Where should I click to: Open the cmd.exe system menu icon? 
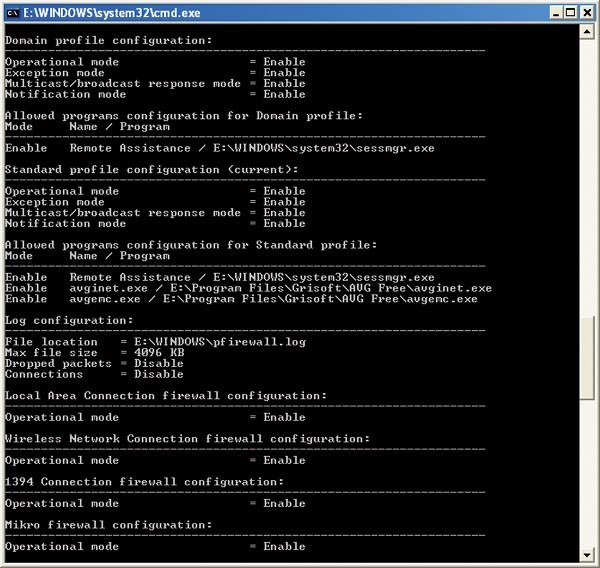[x=13, y=12]
